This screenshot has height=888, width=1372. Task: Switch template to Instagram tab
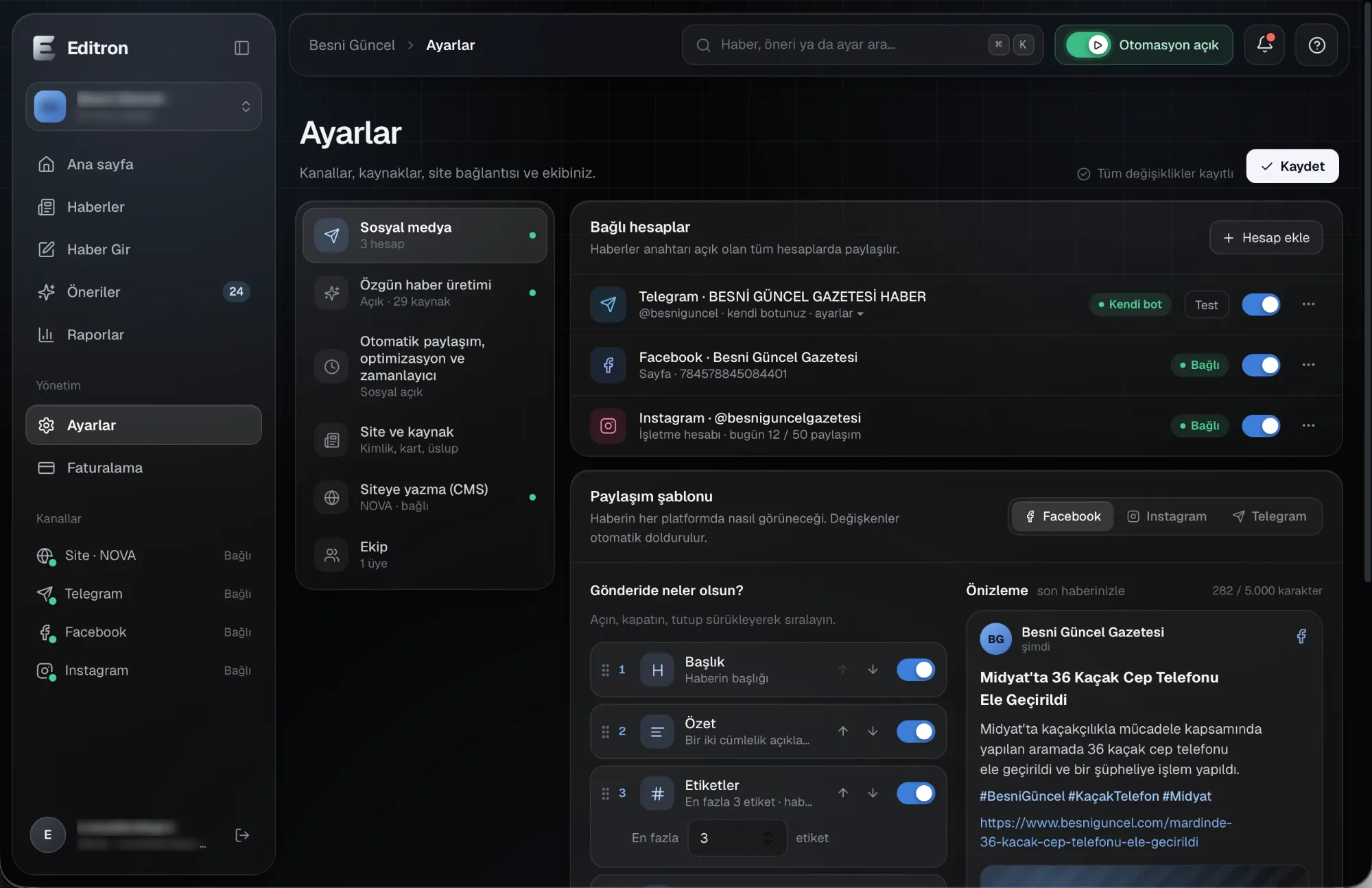tap(1167, 516)
